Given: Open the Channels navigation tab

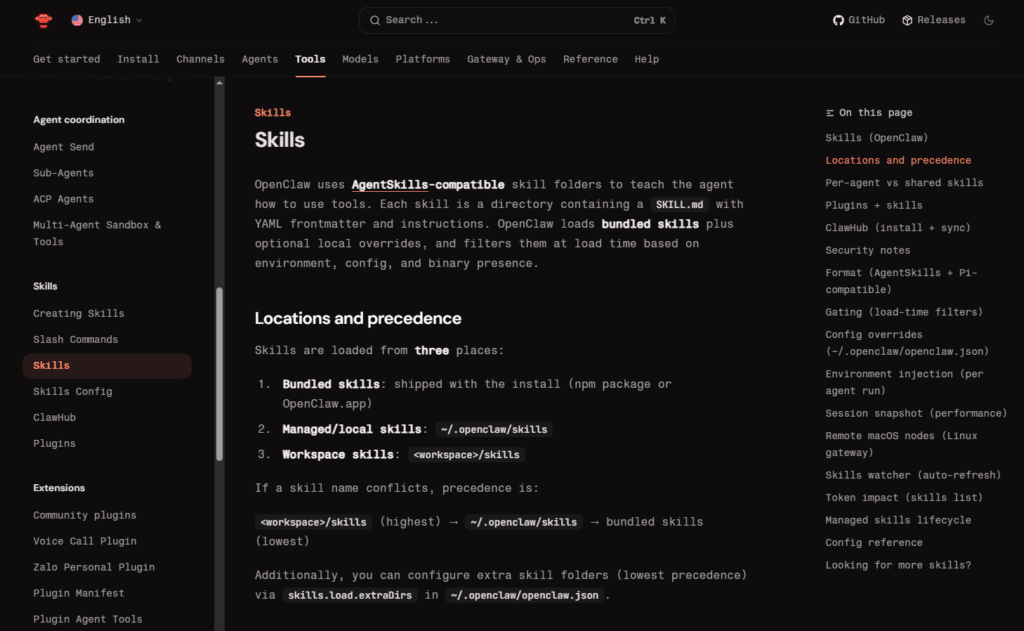Looking at the screenshot, I should tap(200, 59).
